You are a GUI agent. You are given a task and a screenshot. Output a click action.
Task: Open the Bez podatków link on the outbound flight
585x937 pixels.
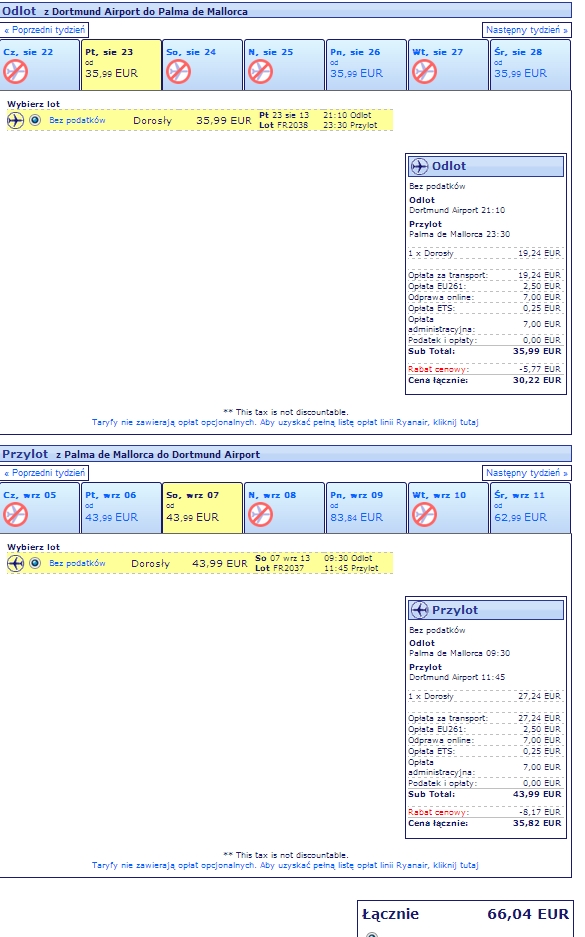(77, 120)
